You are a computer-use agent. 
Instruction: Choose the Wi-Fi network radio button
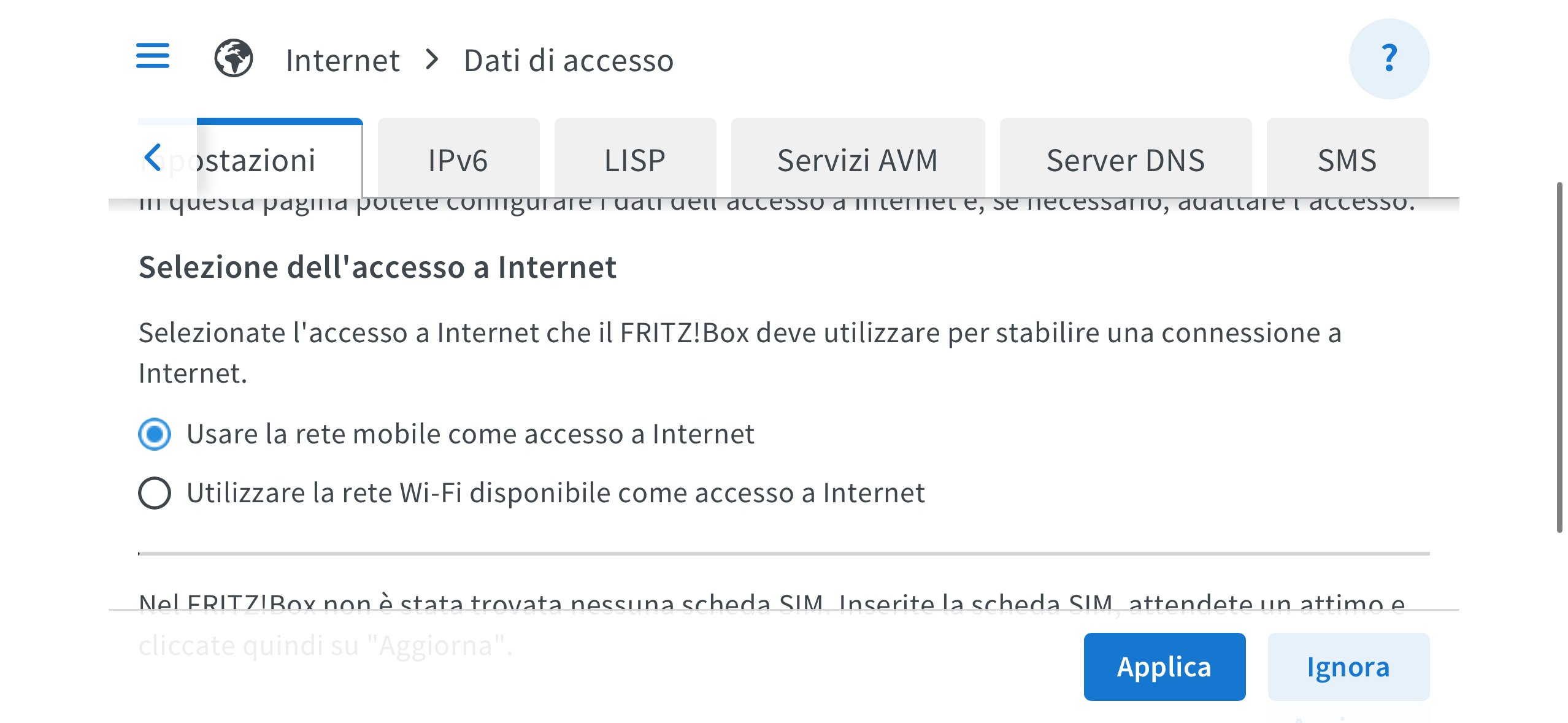pos(155,493)
